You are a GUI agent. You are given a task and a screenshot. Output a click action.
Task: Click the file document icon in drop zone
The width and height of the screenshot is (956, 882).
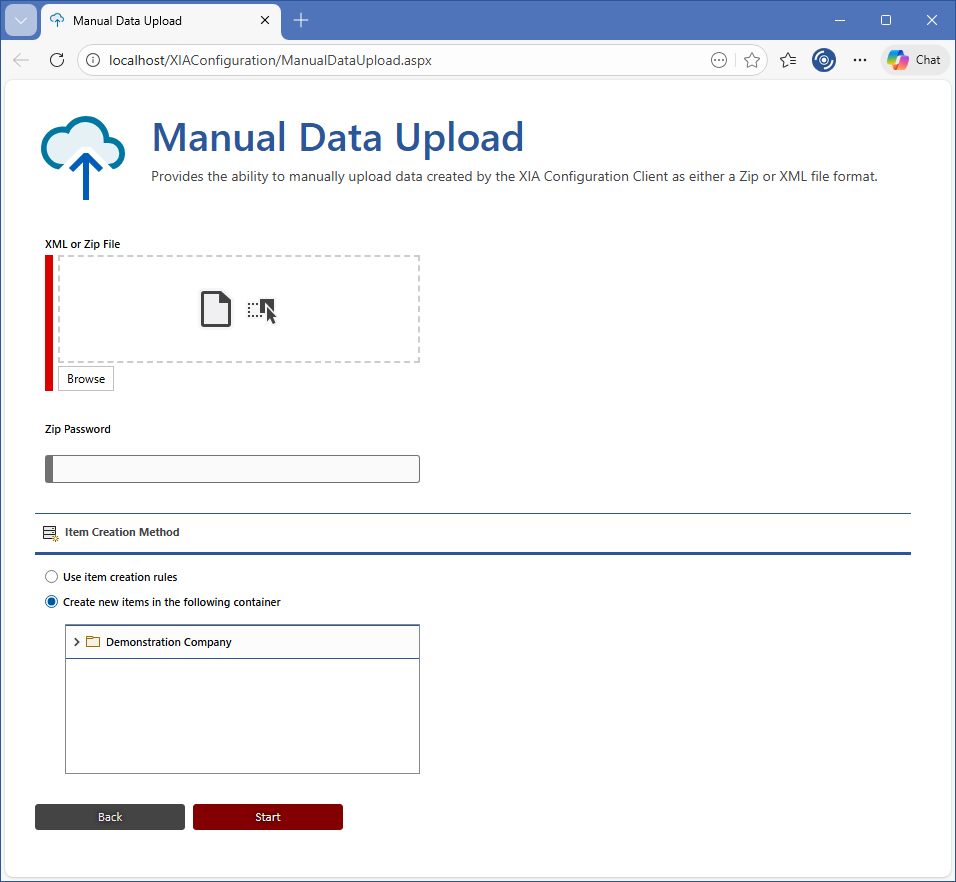(216, 309)
